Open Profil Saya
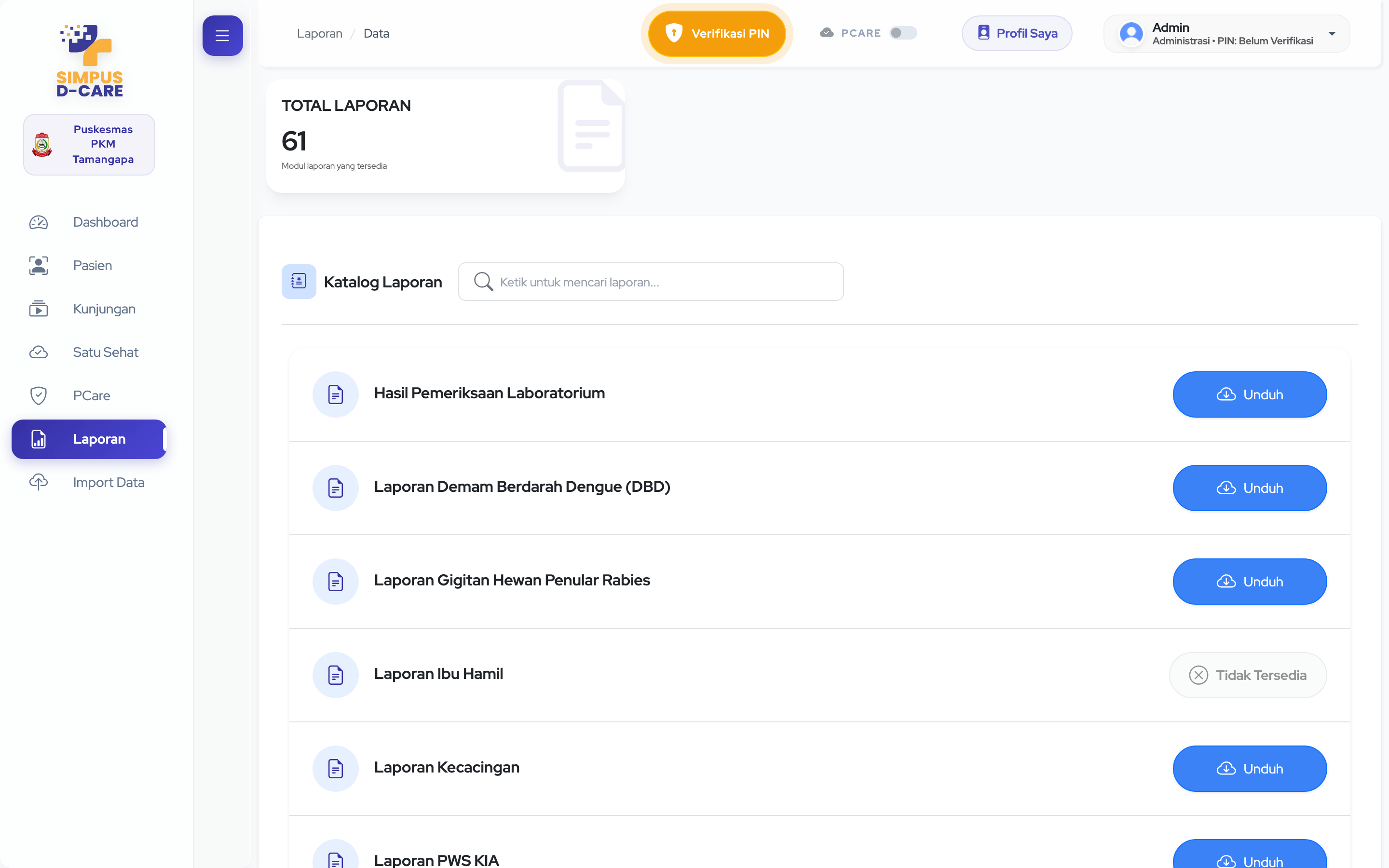Viewport: 1389px width, 868px height. coord(1017,33)
